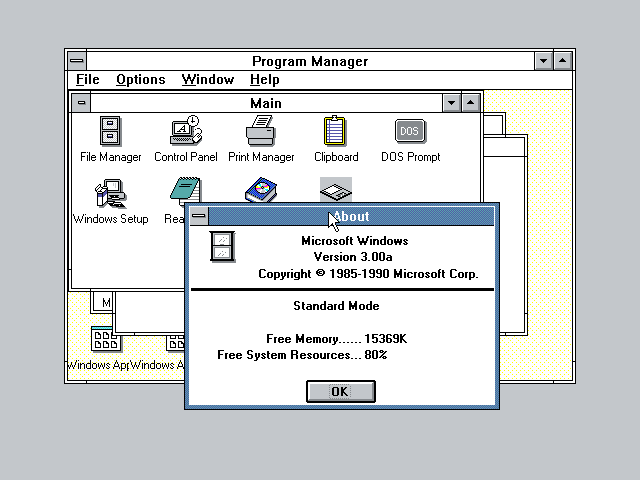
Task: Open the Main window control menu box
Action: point(81,103)
